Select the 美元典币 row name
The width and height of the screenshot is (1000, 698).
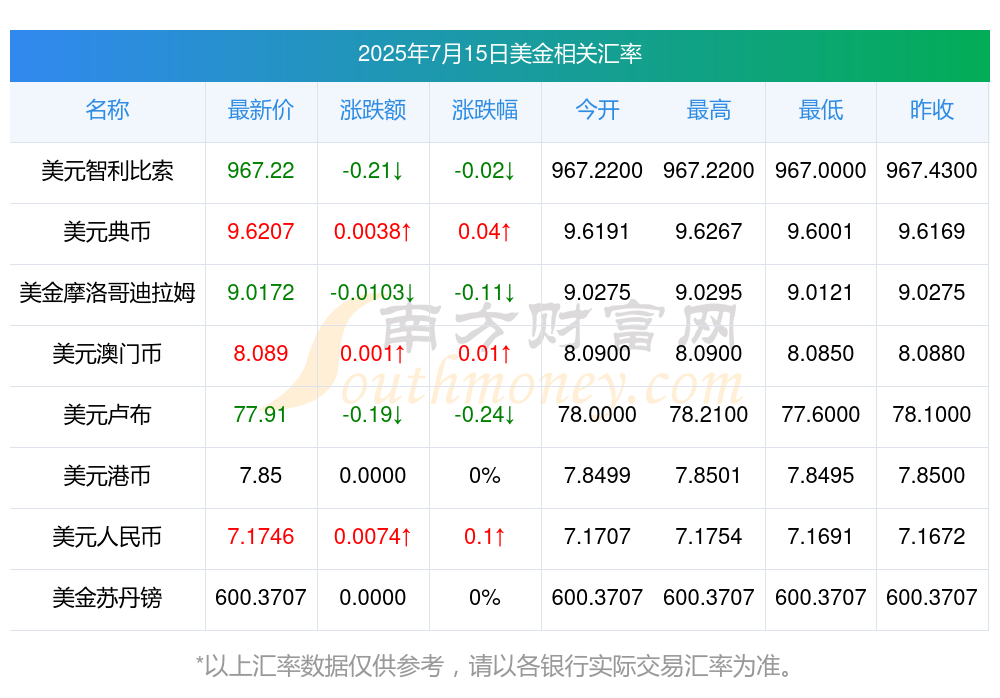tap(107, 232)
